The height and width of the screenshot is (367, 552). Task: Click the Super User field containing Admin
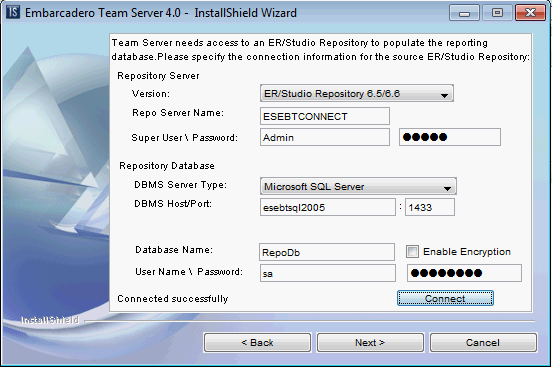[x=325, y=137]
